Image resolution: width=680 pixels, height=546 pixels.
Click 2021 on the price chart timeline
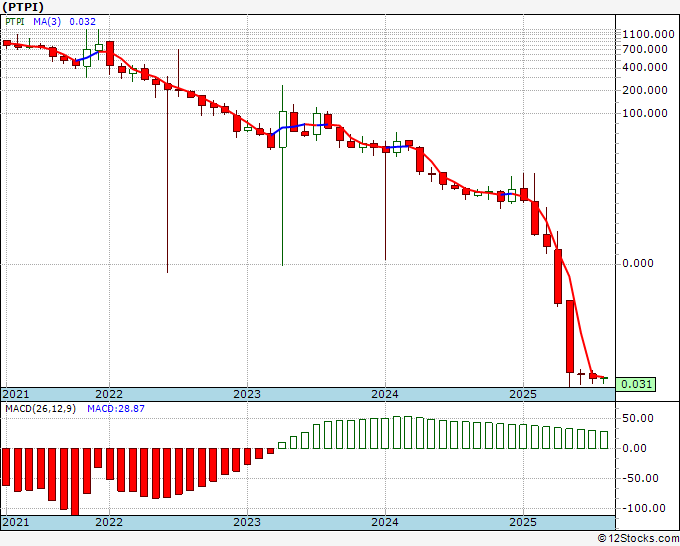pyautogui.click(x=16, y=394)
